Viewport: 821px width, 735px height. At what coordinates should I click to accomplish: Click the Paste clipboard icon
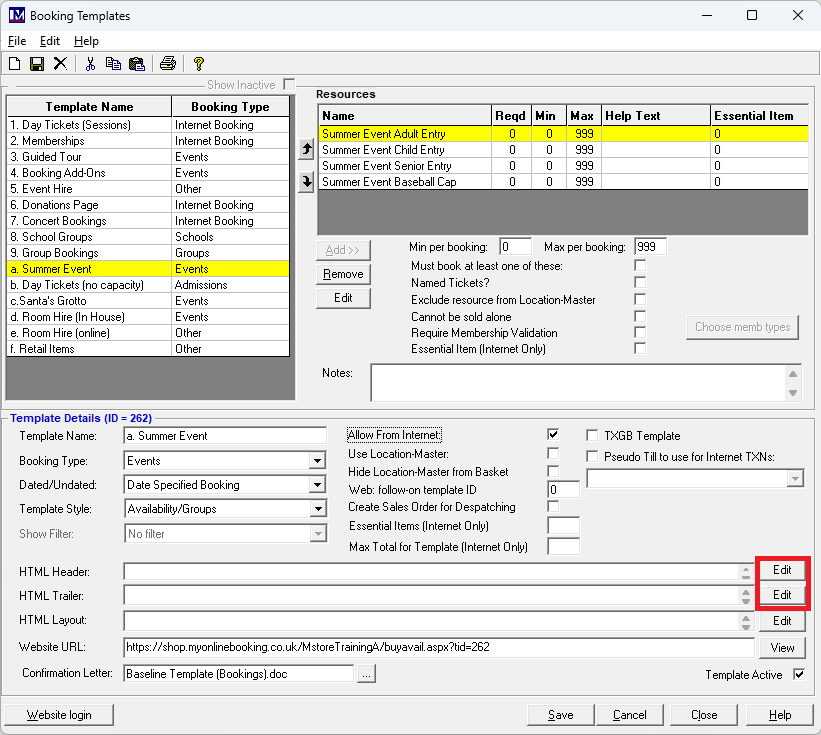point(137,64)
